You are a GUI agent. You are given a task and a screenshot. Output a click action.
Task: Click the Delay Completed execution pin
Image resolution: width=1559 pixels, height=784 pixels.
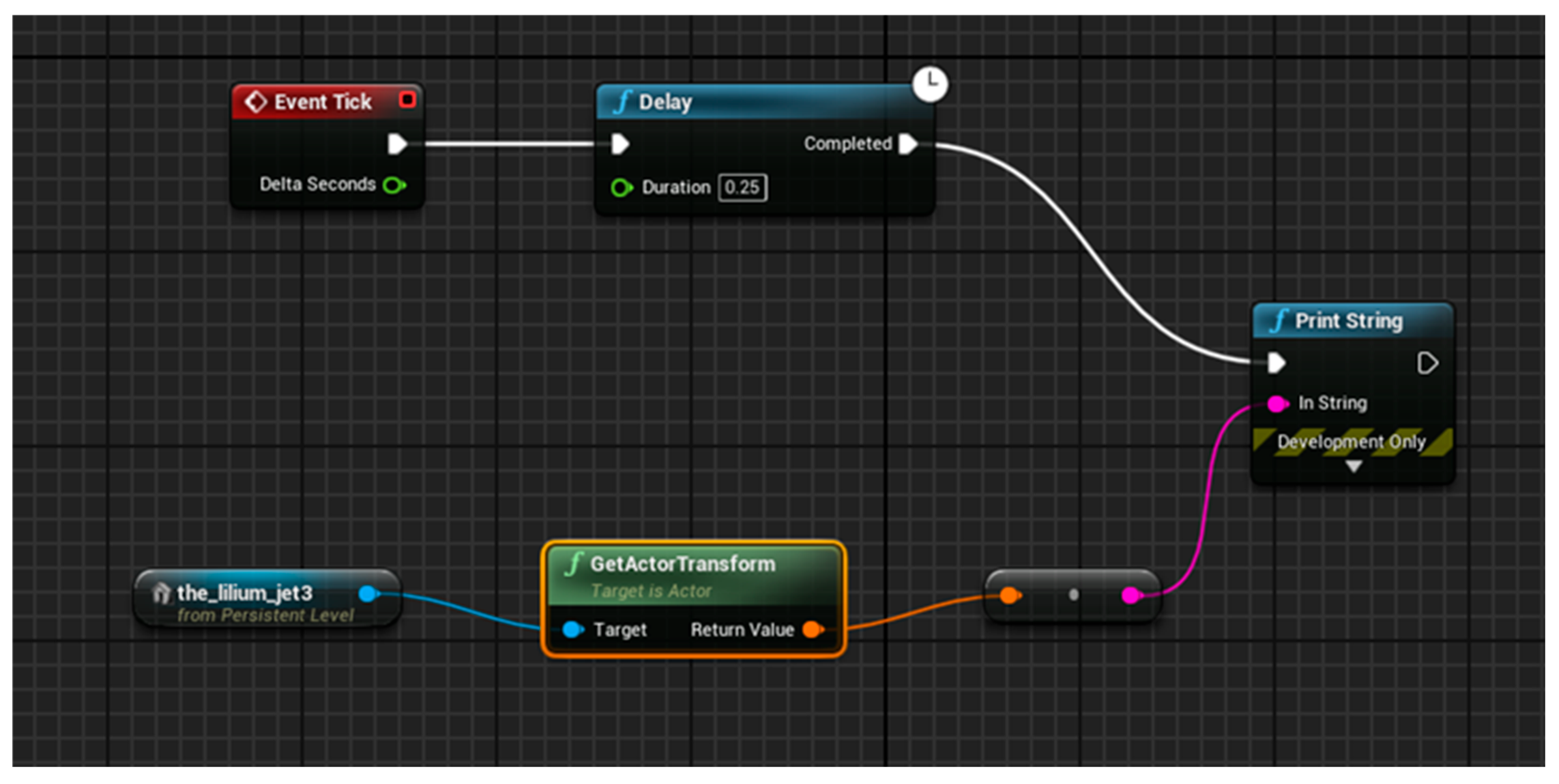(908, 144)
